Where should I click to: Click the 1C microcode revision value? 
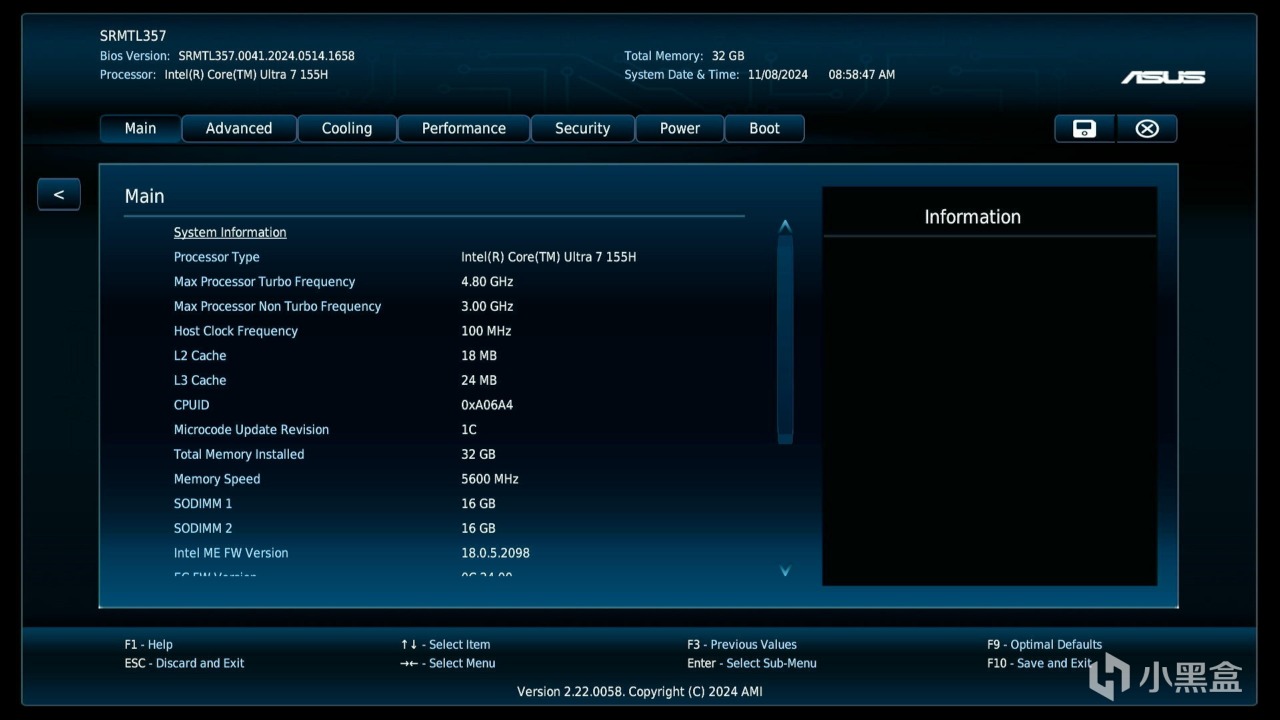[x=469, y=430]
